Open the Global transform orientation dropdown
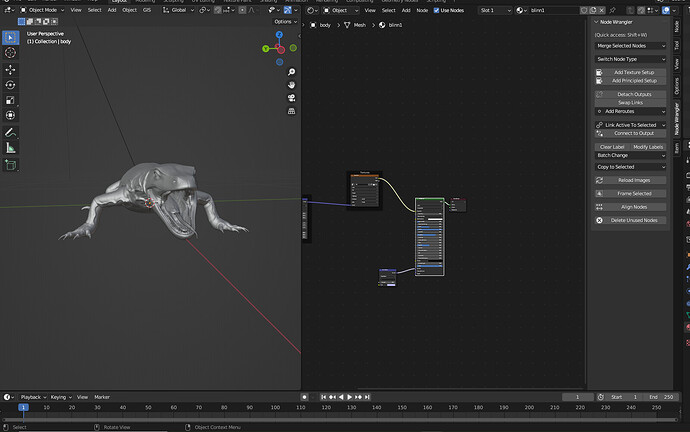 pos(178,10)
